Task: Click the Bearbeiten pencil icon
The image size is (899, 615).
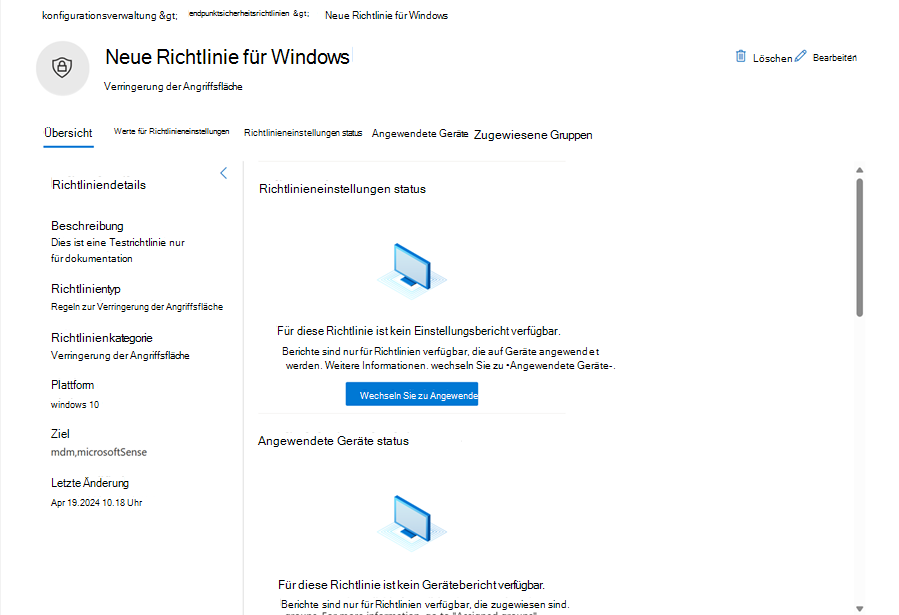Action: (x=798, y=56)
